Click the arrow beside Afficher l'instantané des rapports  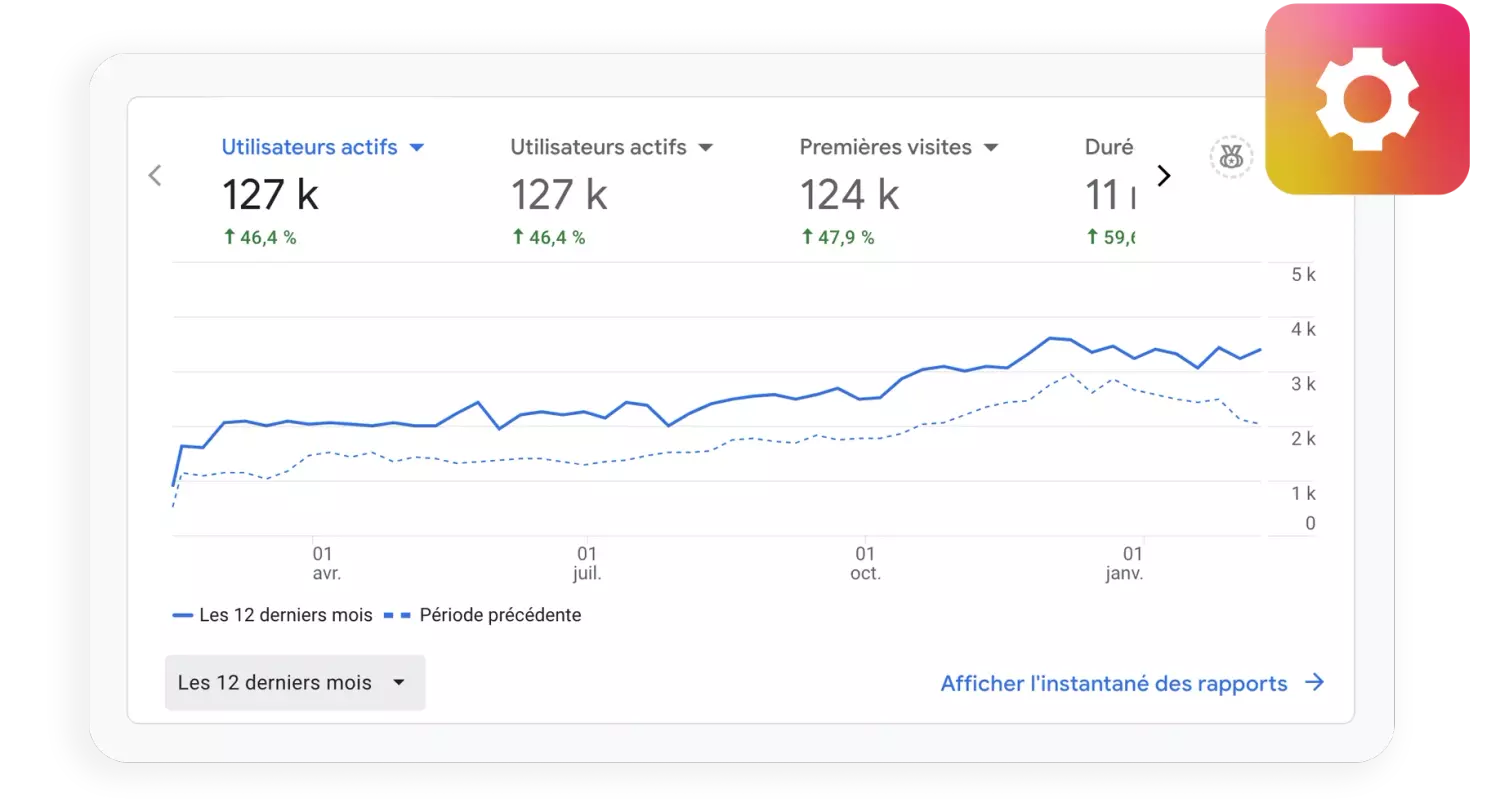(1315, 683)
